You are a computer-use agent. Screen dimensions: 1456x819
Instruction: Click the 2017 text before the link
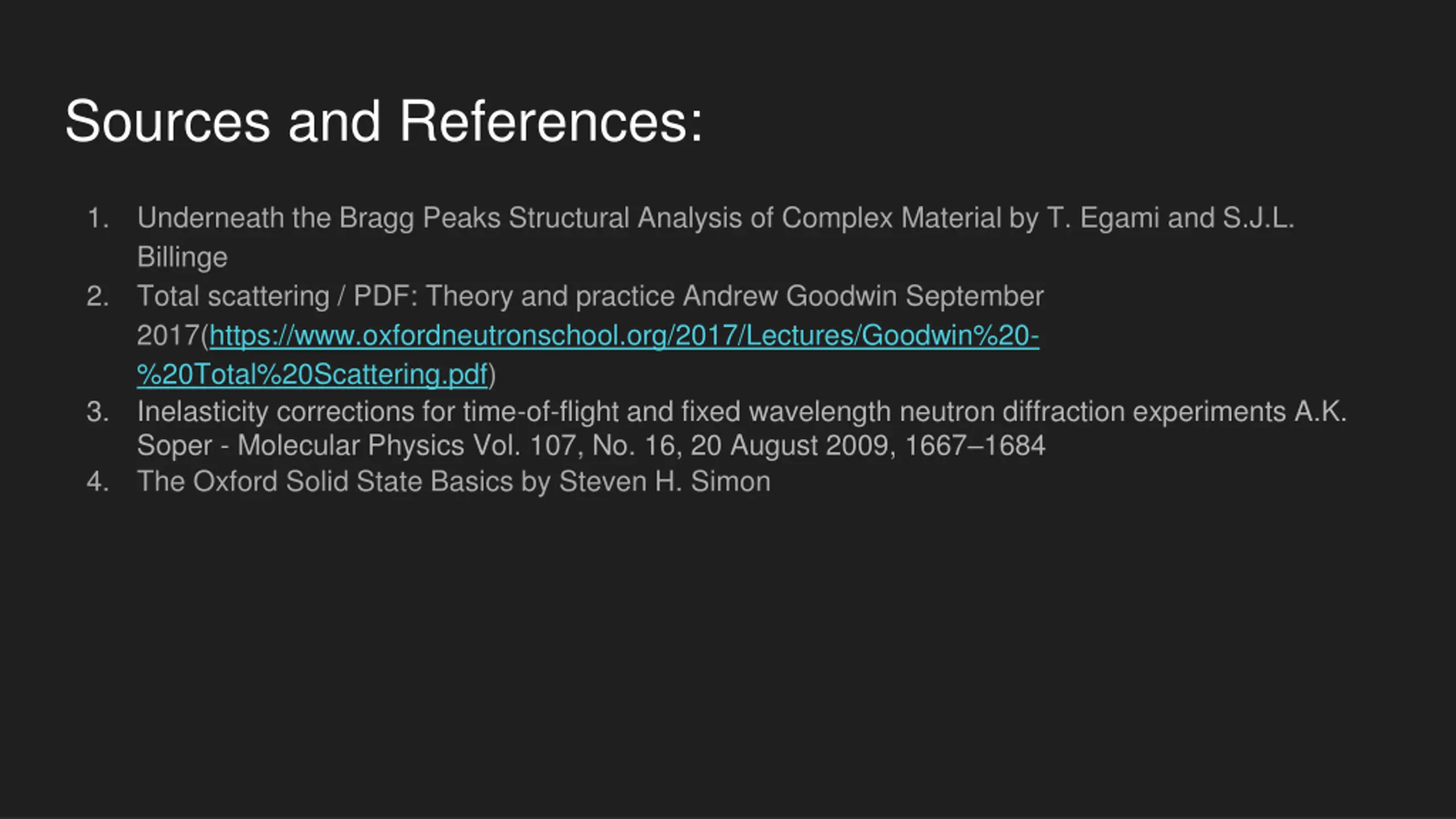click(168, 336)
